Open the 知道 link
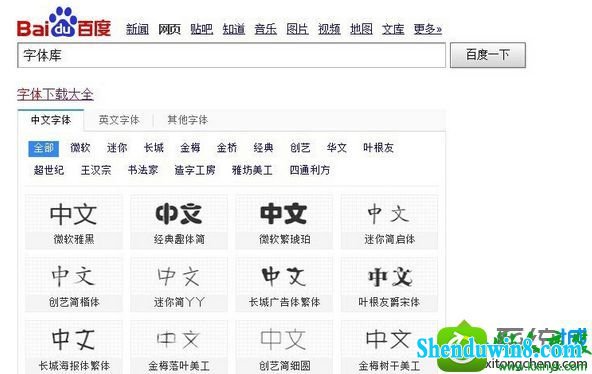The height and width of the screenshot is (374, 592). pyautogui.click(x=234, y=29)
